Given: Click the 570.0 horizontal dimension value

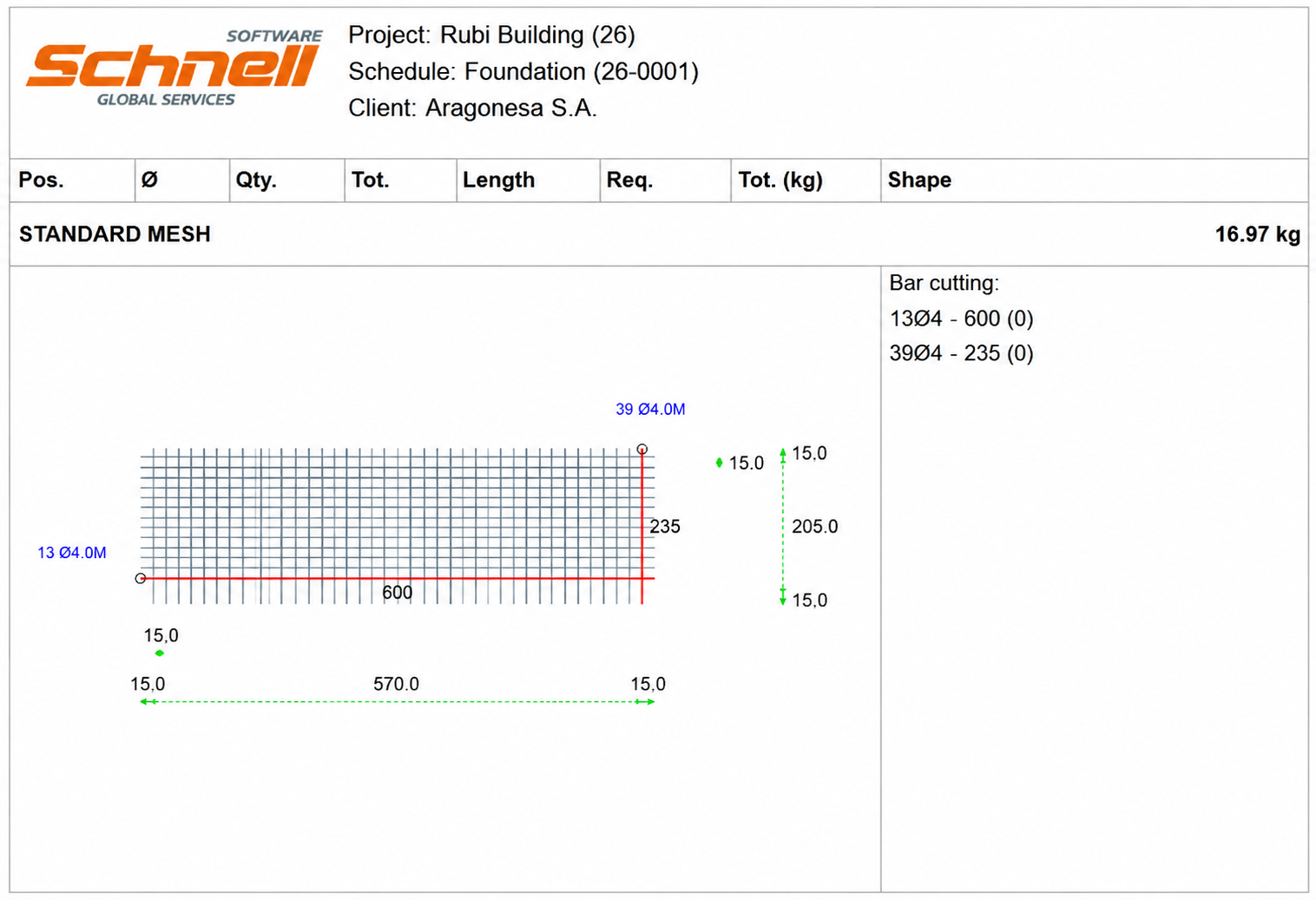Looking at the screenshot, I should click(396, 684).
